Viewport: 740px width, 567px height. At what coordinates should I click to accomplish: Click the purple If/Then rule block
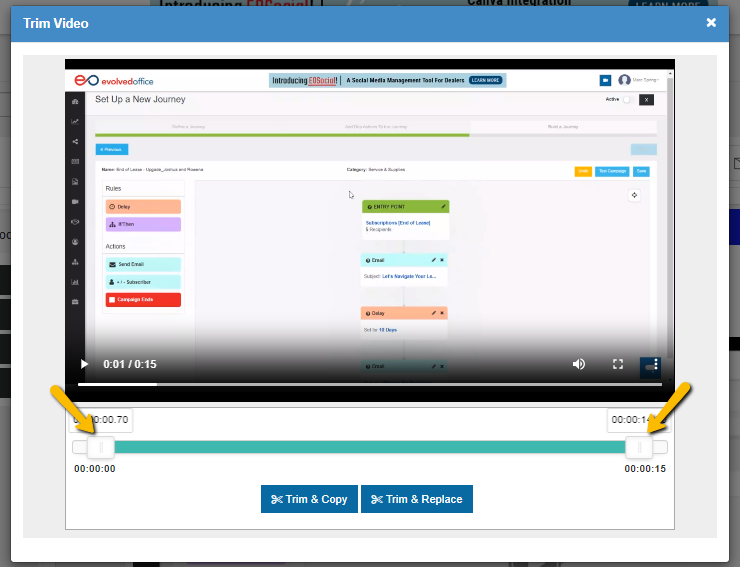point(143,224)
